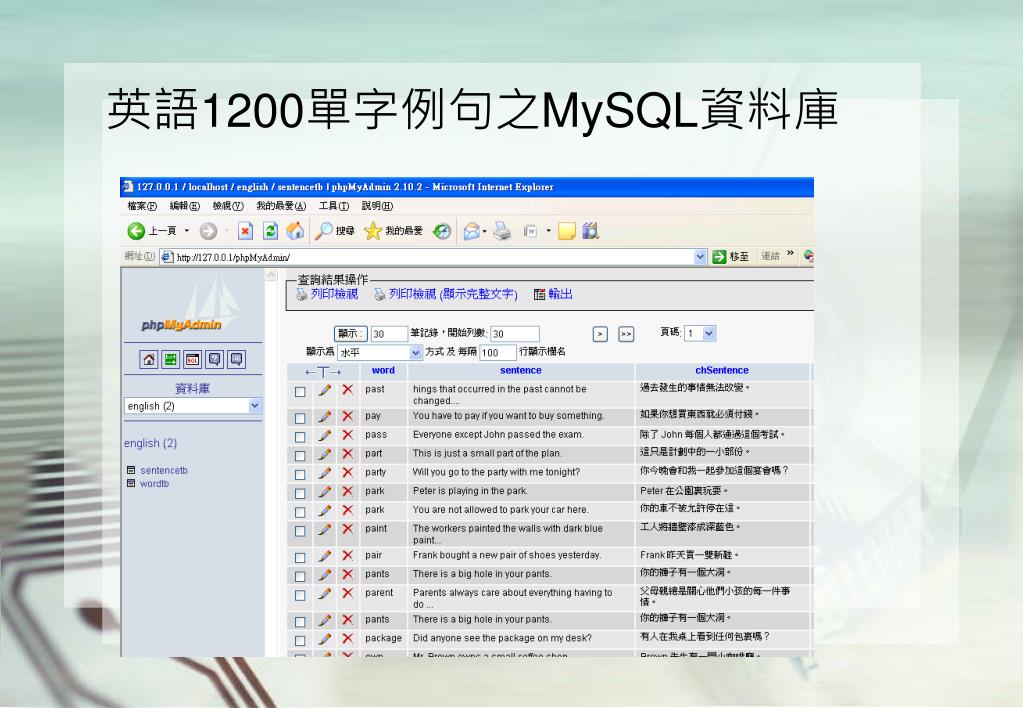Screen dimensions: 1023x708
Task: Click the next page '>' button
Action: click(x=600, y=334)
